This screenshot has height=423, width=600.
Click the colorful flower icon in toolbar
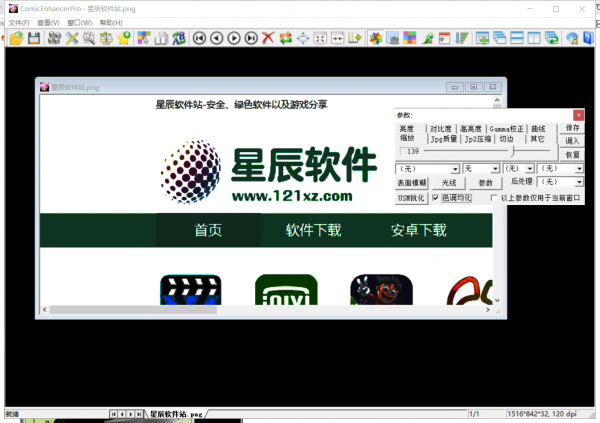tap(375, 39)
